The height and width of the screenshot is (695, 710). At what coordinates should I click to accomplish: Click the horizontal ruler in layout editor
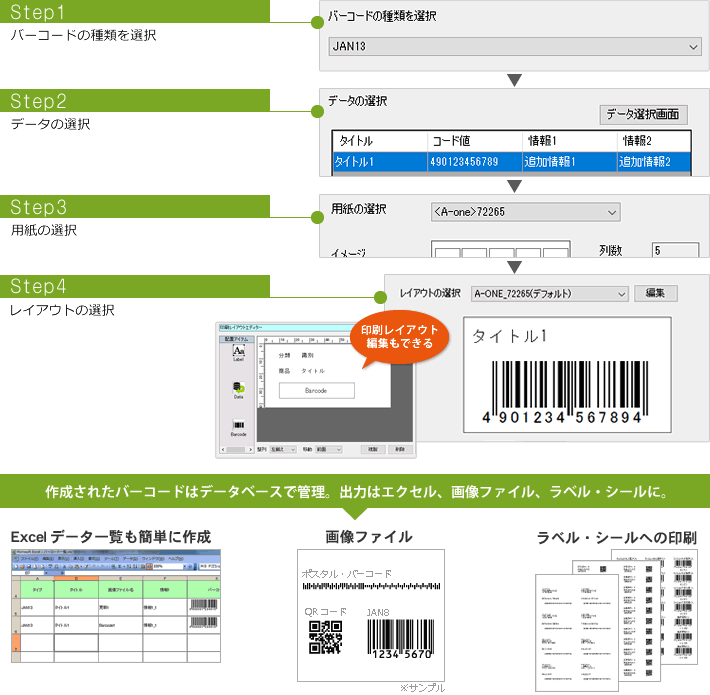(307, 340)
